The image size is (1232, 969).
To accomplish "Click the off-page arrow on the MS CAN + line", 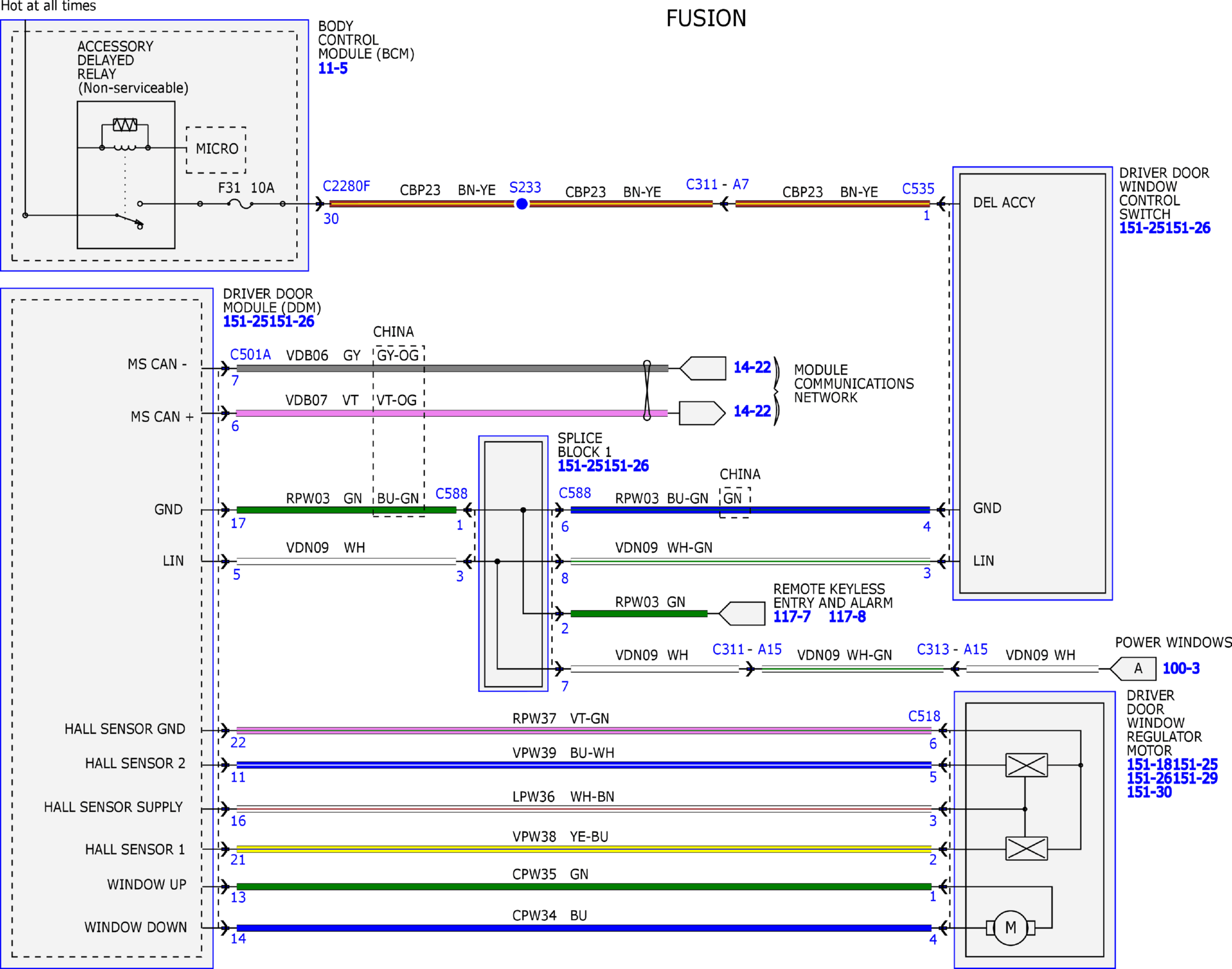I will pyautogui.click(x=702, y=413).
